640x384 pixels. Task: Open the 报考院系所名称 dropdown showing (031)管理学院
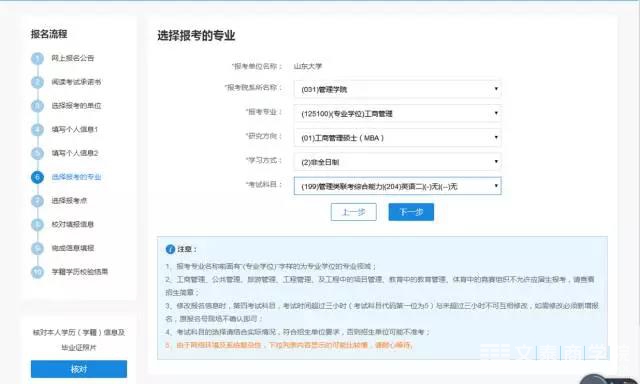pyautogui.click(x=398, y=89)
